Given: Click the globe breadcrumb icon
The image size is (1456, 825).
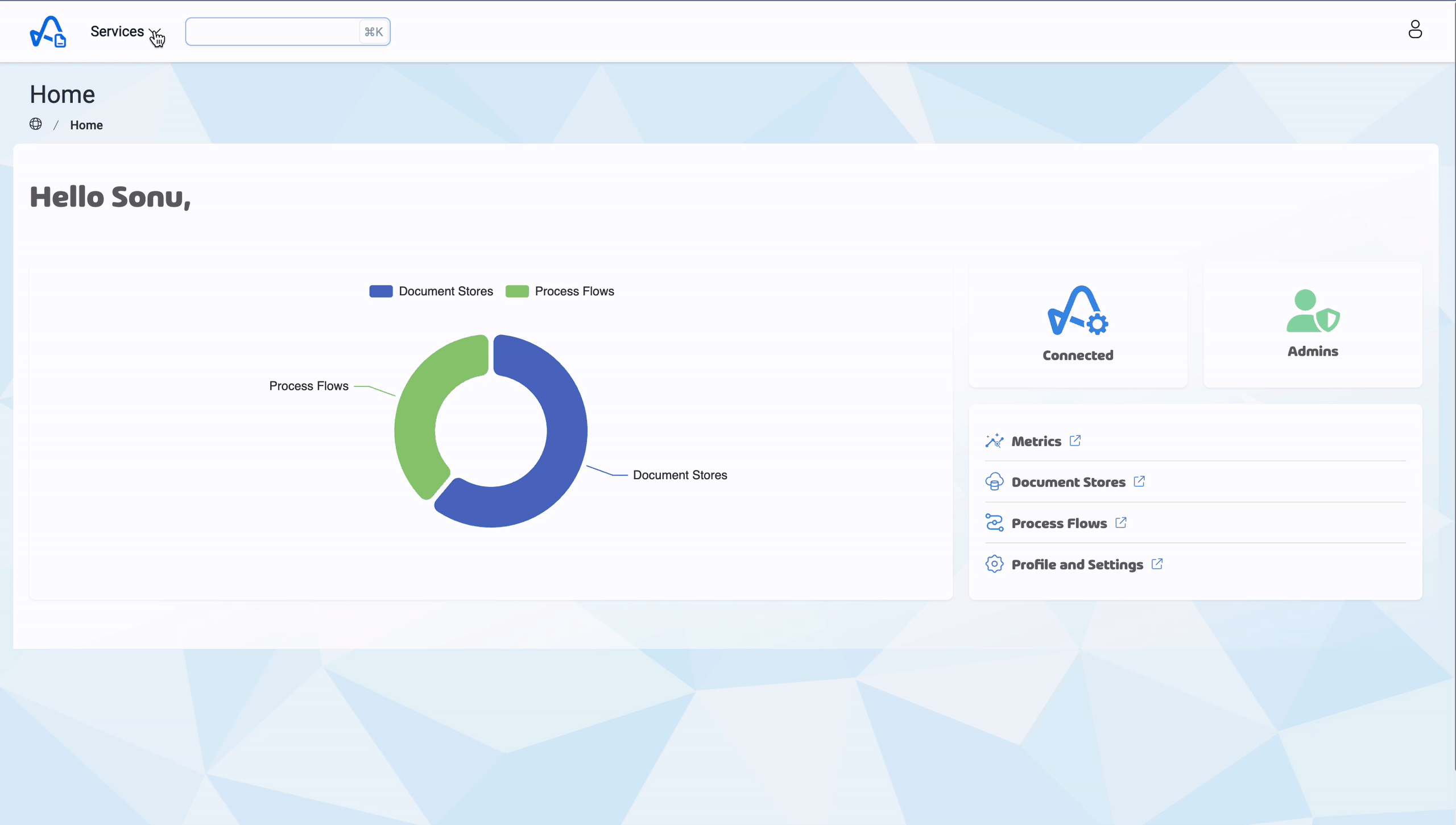Looking at the screenshot, I should coord(36,124).
